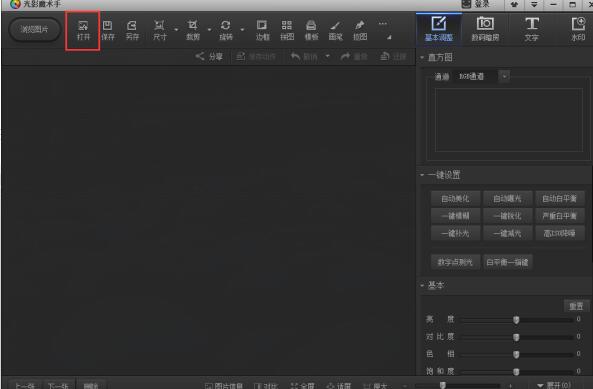The width and height of the screenshot is (593, 389).
Task: Select the 旋转 rotate tool
Action: (226, 30)
